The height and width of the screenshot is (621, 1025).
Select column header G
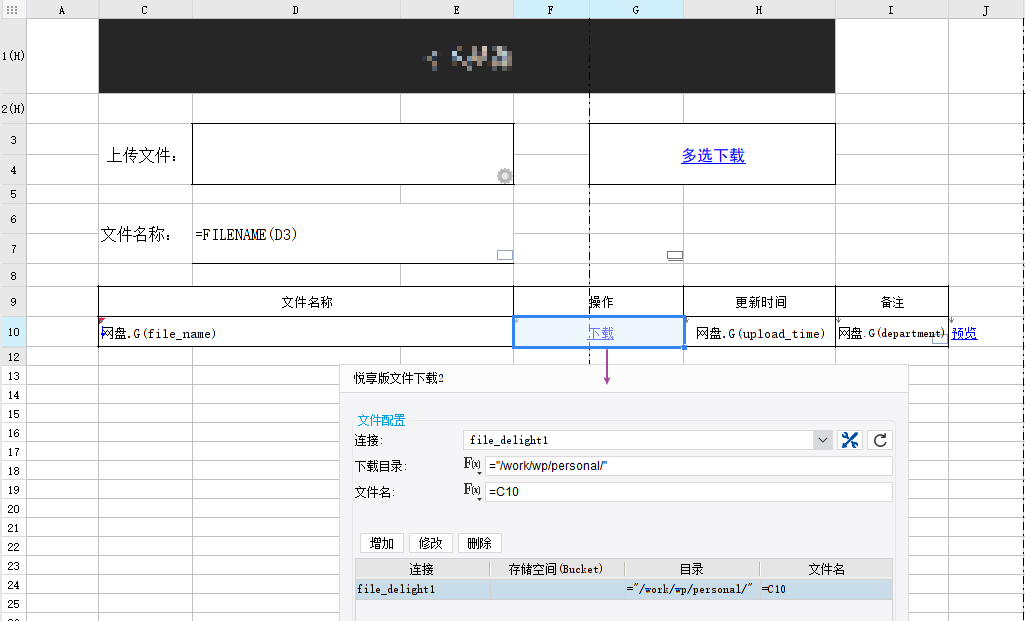636,10
